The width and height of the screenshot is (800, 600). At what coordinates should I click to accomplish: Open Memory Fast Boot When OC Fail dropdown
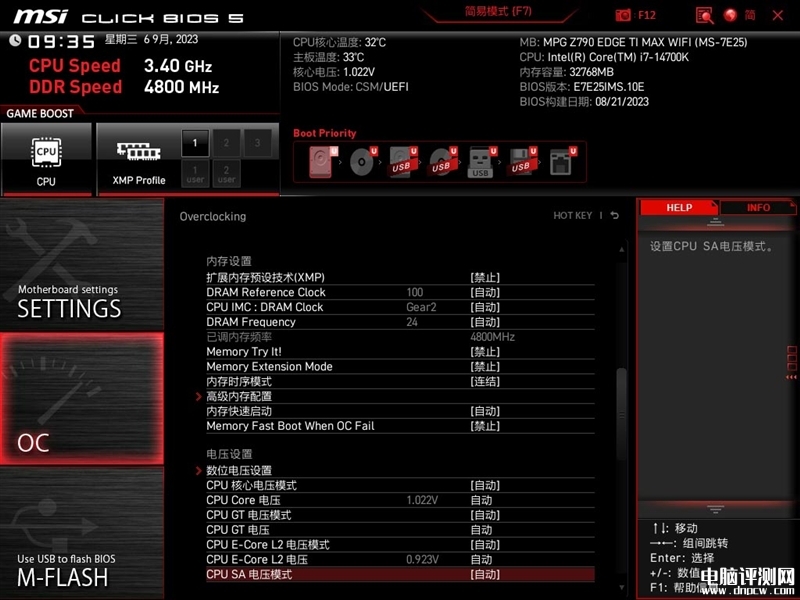tap(485, 426)
